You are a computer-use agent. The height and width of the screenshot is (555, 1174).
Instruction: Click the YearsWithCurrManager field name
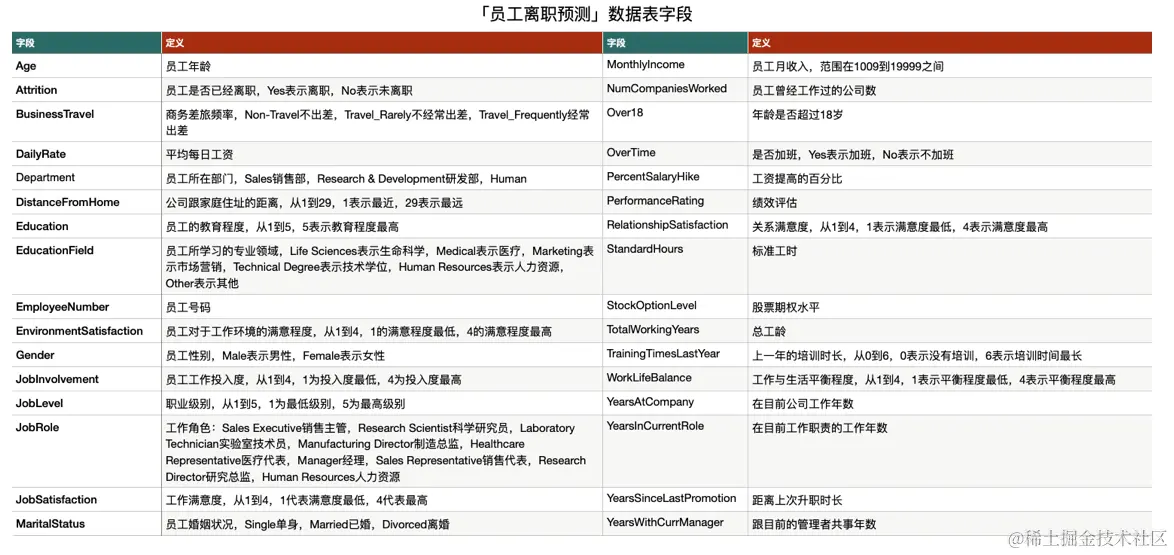click(665, 522)
